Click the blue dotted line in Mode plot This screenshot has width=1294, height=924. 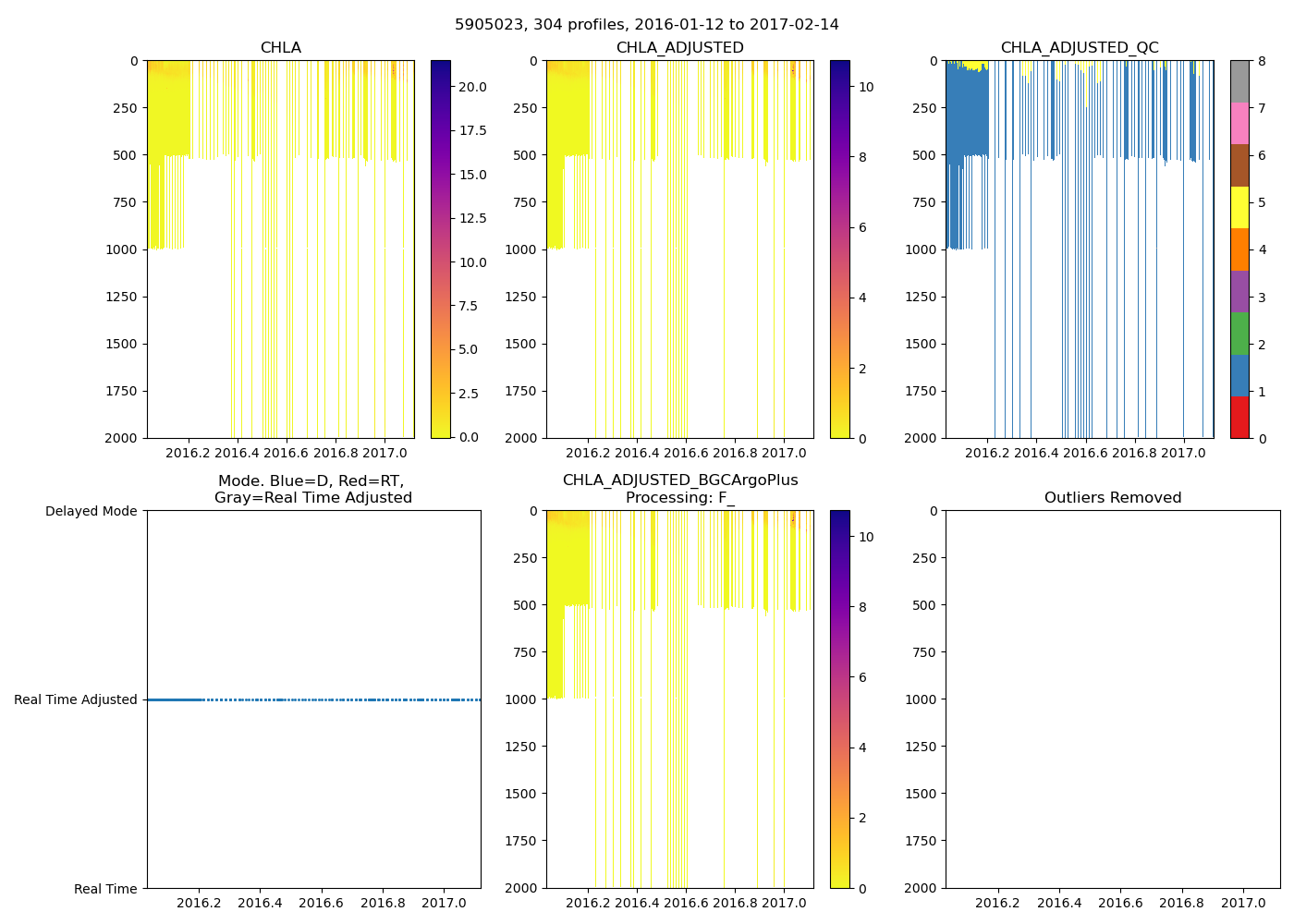click(x=313, y=699)
